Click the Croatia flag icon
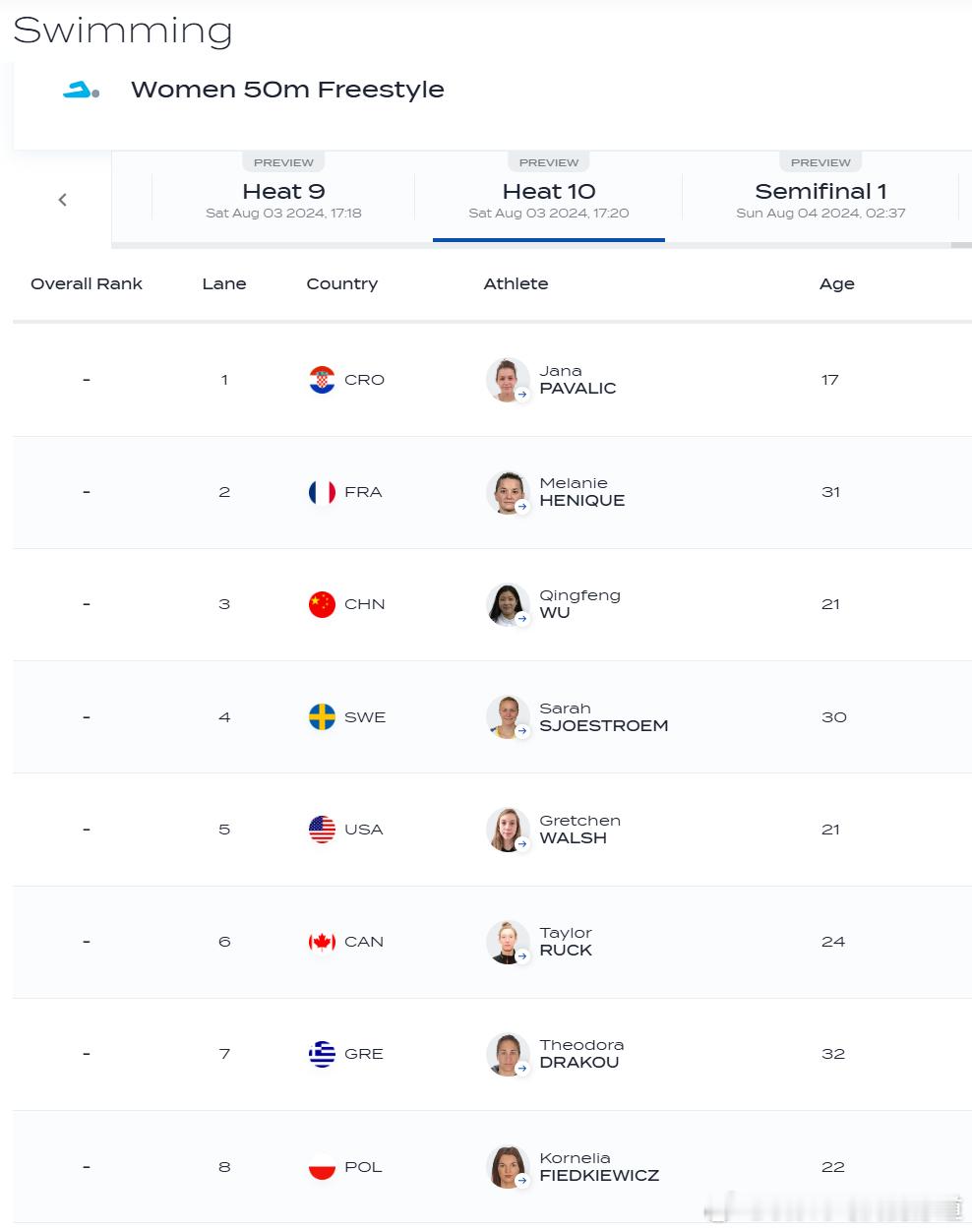This screenshot has width=972, height=1232. [x=322, y=380]
